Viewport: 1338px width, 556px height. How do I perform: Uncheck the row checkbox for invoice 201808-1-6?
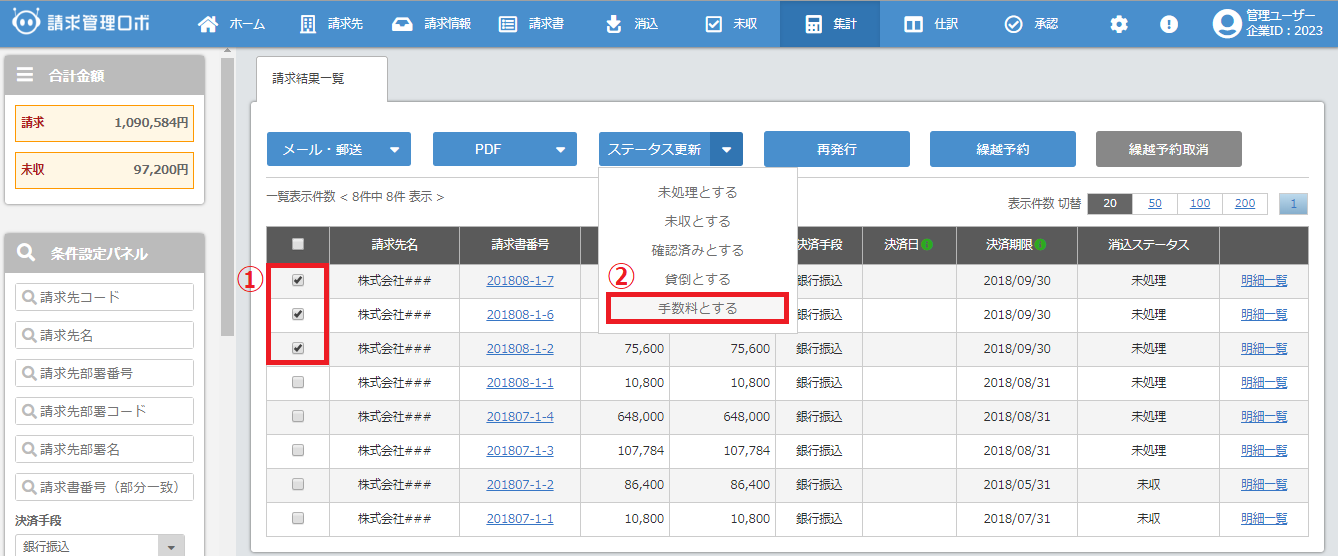point(298,315)
